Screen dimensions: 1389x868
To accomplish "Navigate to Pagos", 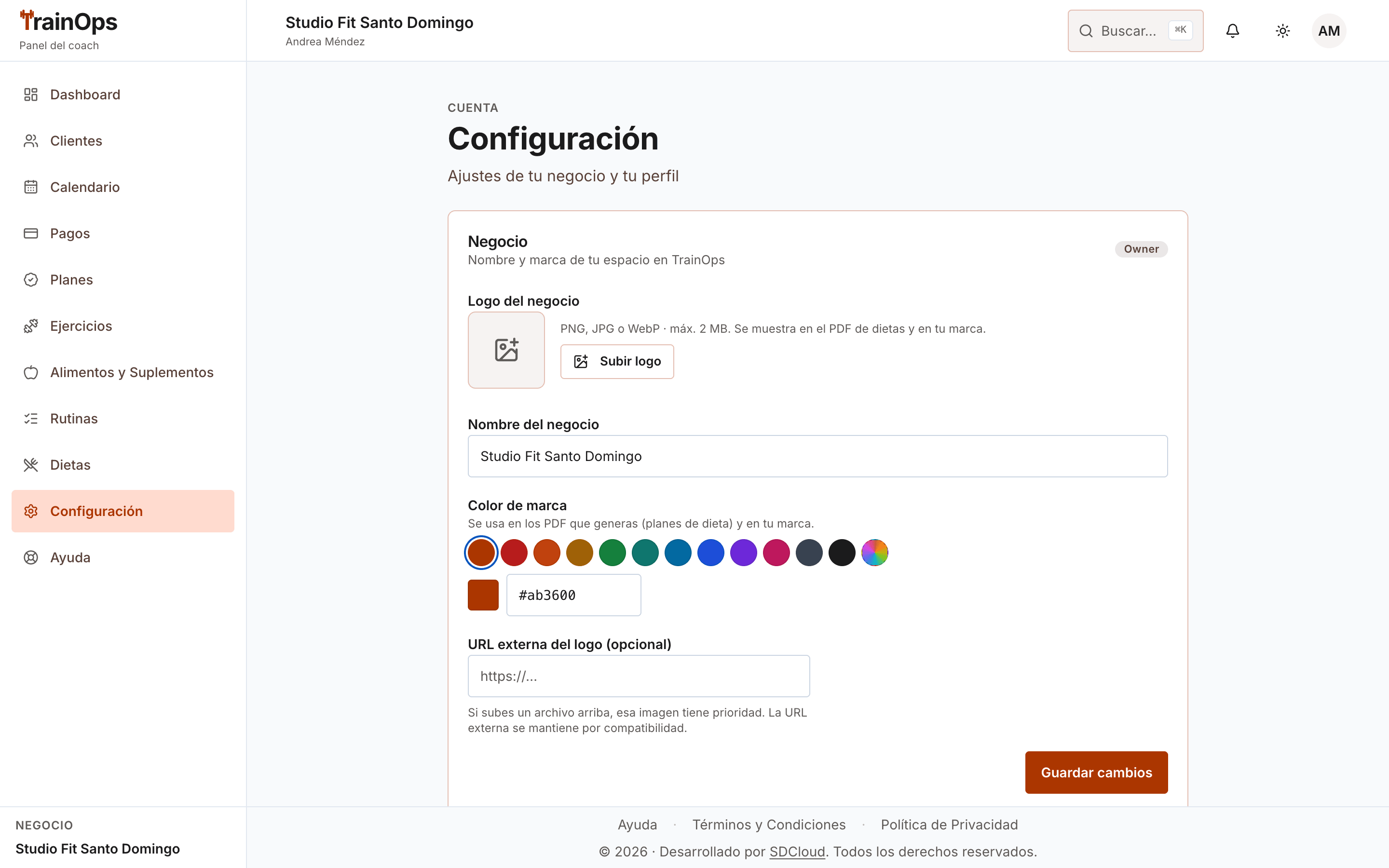I will (123, 233).
